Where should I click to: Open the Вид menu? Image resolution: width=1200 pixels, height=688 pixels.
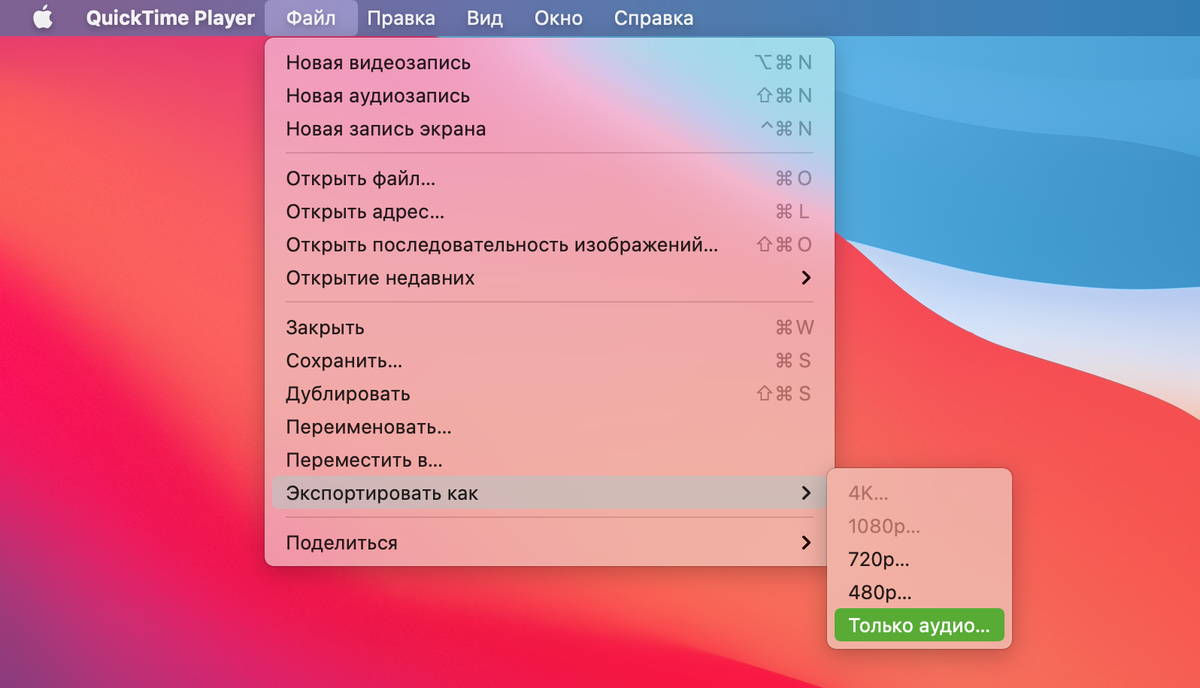point(485,18)
